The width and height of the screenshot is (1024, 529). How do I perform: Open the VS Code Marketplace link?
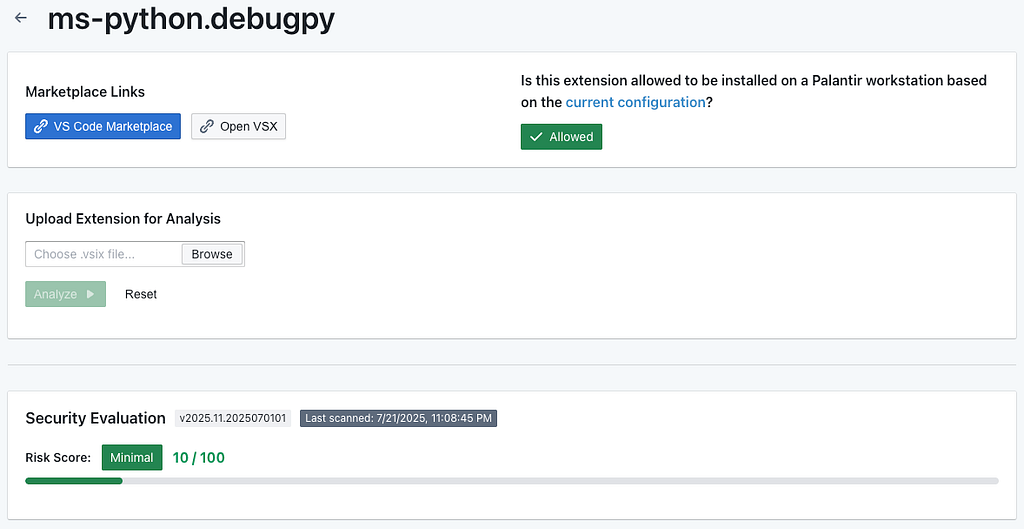pos(103,126)
